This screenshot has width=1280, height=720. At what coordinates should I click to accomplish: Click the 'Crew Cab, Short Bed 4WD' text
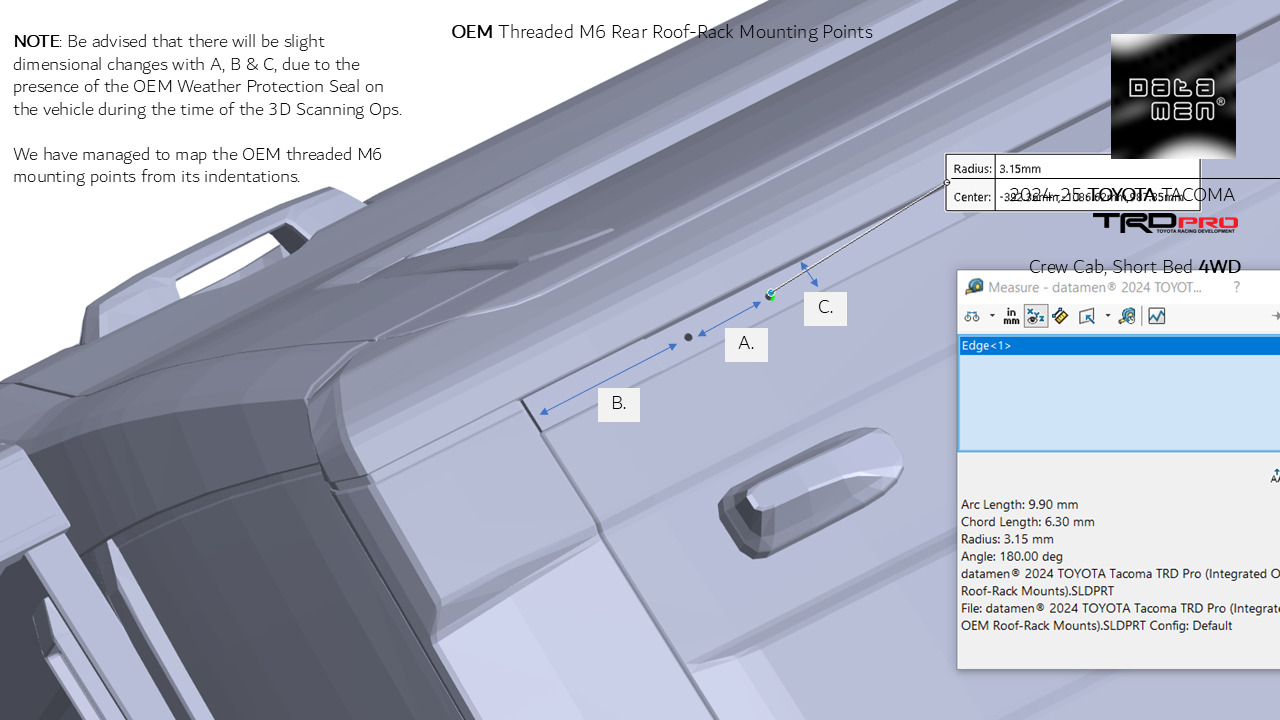point(1135,267)
